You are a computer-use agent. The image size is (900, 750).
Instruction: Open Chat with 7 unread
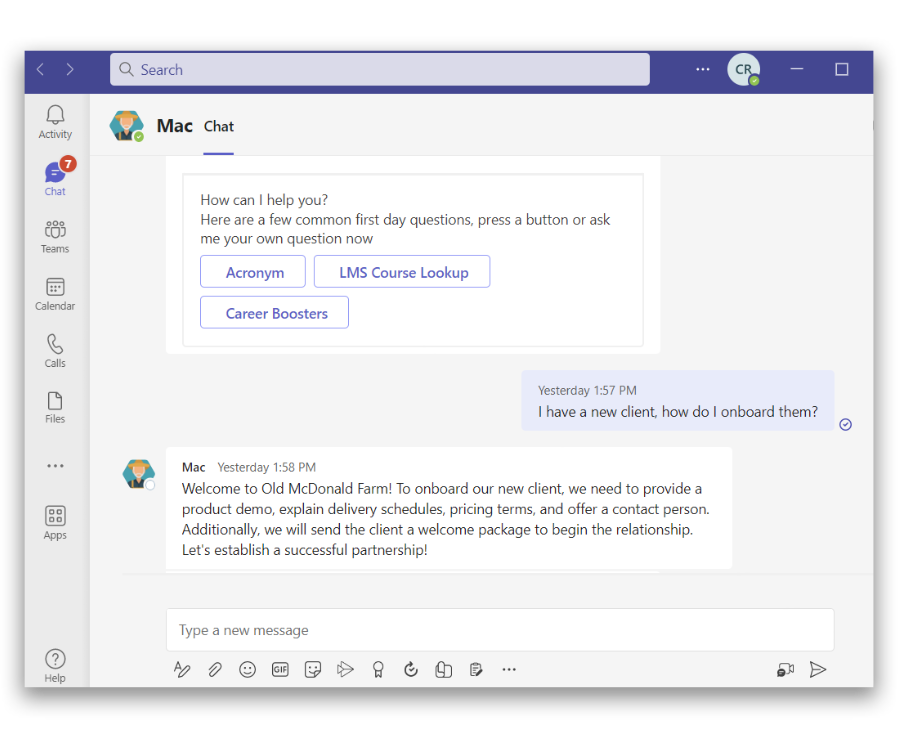tap(56, 177)
